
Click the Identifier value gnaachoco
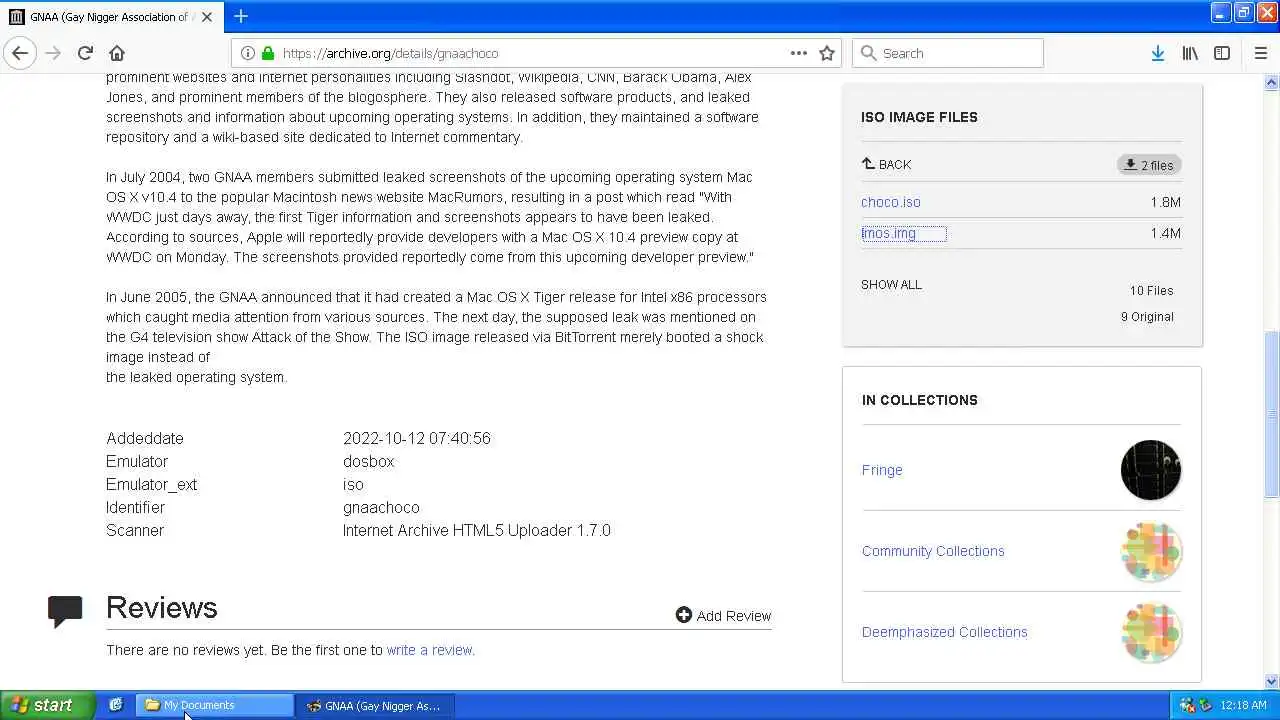pos(381,507)
